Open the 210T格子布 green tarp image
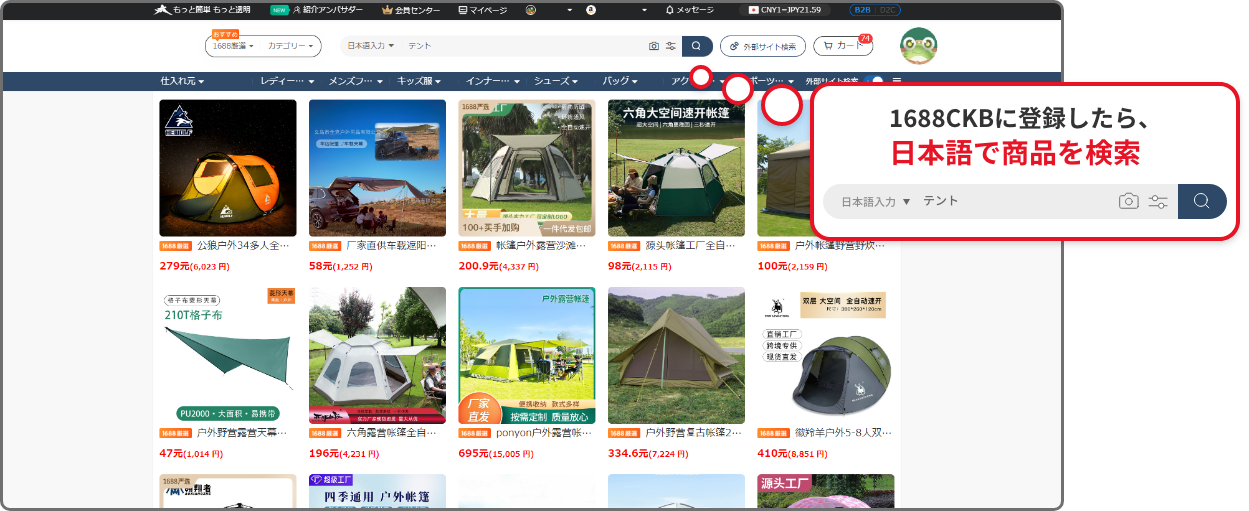This screenshot has width=1249, height=511. 228,355
